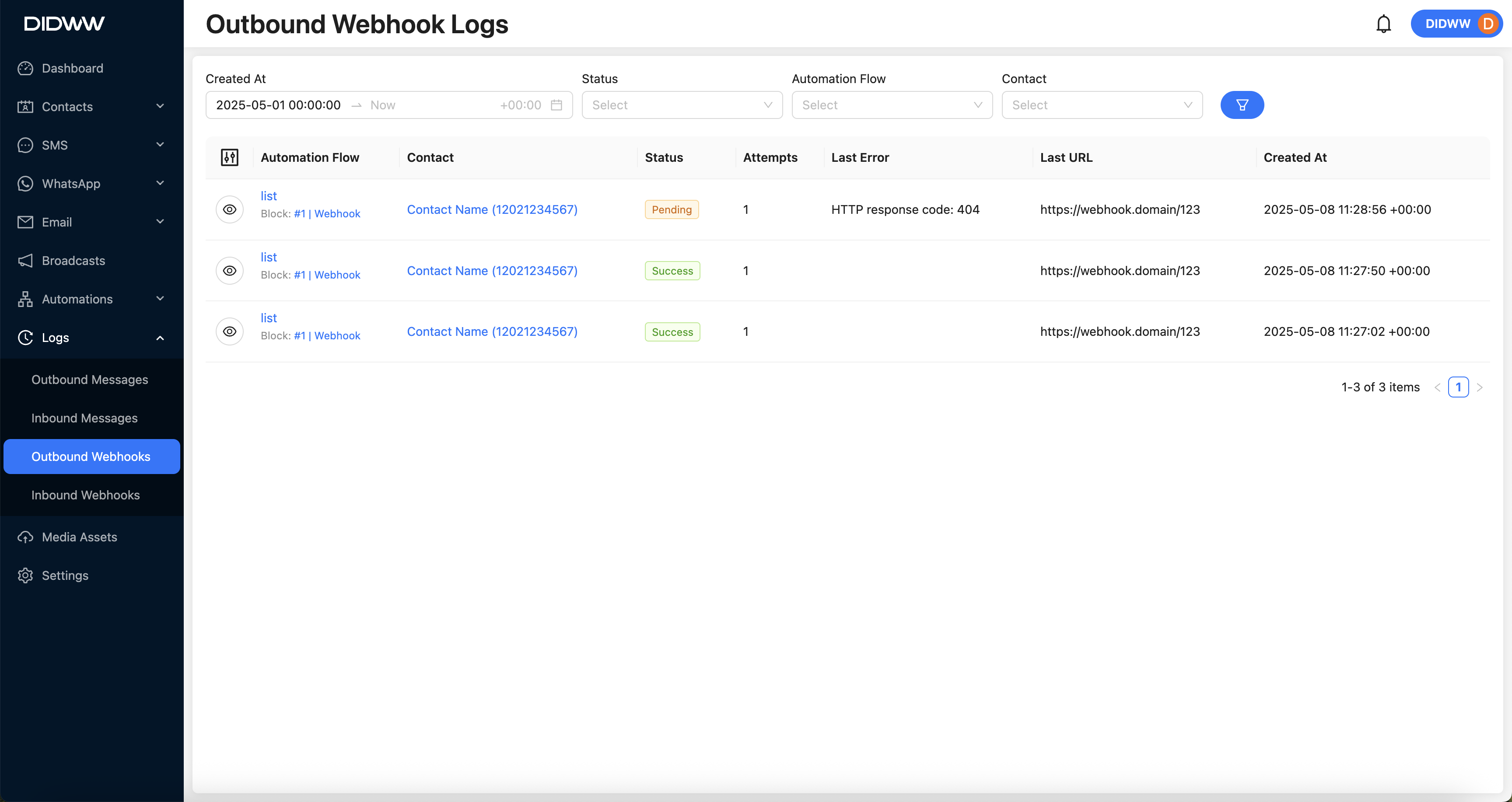Open the Status filter dropdown

(682, 105)
